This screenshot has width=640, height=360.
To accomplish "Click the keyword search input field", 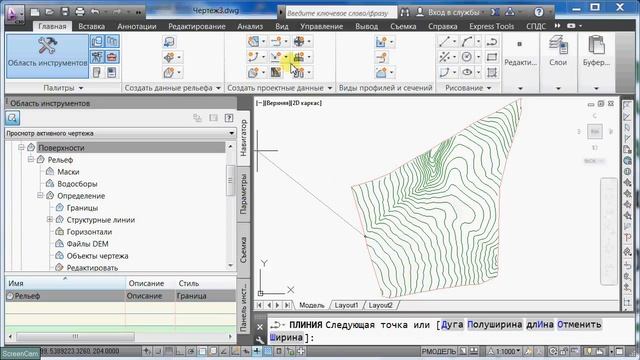I will pyautogui.click(x=340, y=13).
